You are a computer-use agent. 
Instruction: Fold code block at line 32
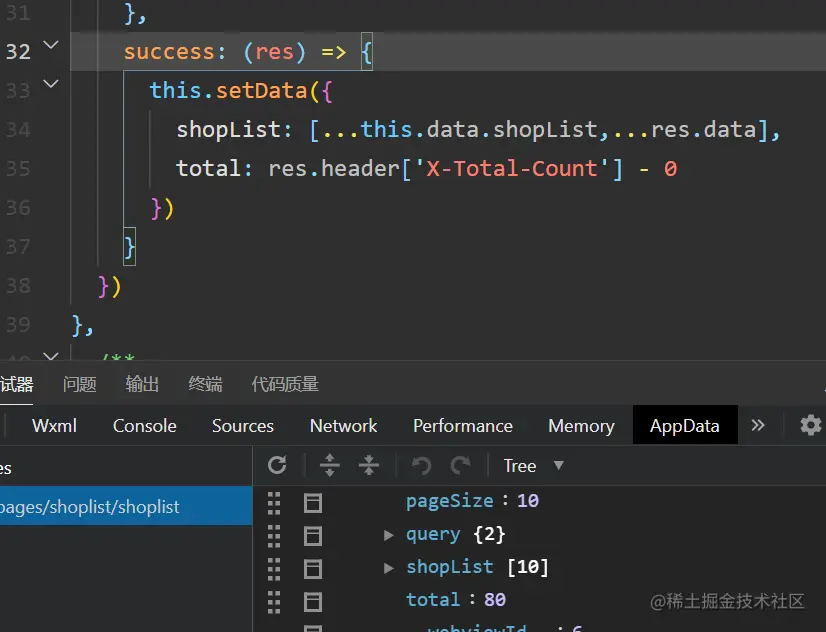point(51,45)
